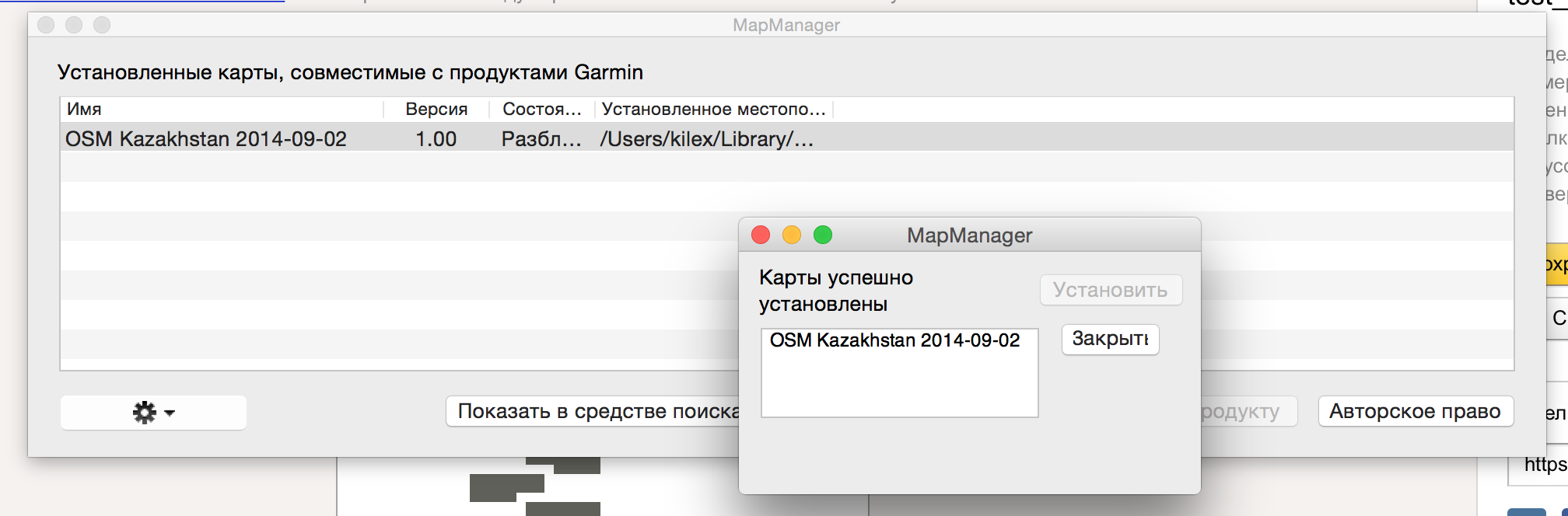Viewport: 1568px width, 516px height.
Task: Open the gear actions dropdown menu
Action: (x=153, y=412)
